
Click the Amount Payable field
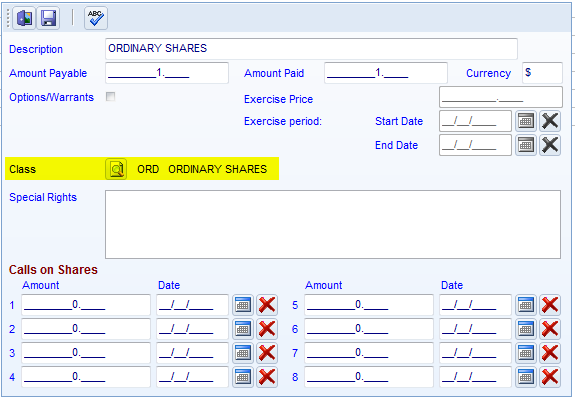point(167,73)
